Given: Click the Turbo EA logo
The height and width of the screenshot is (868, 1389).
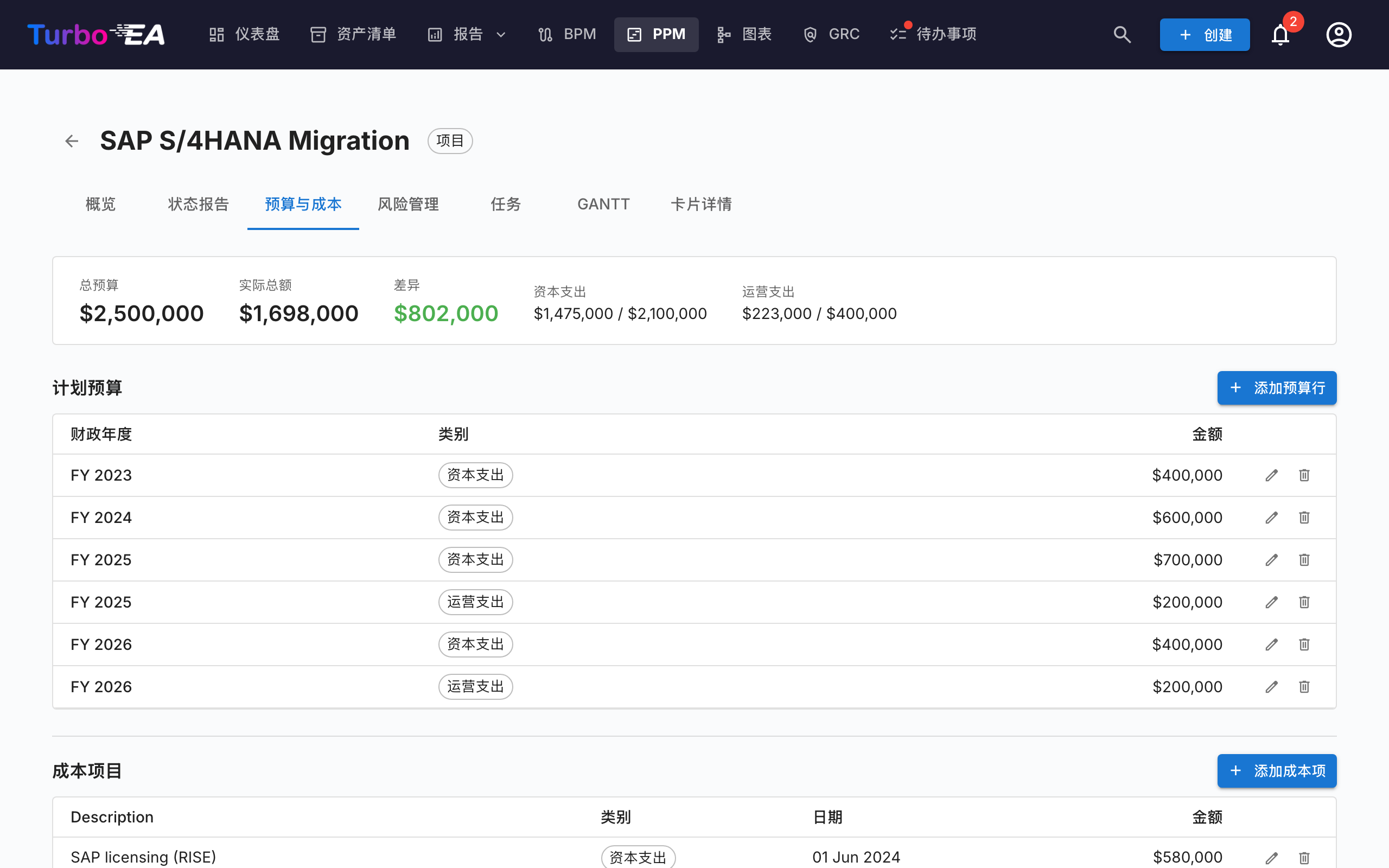Looking at the screenshot, I should (96, 34).
